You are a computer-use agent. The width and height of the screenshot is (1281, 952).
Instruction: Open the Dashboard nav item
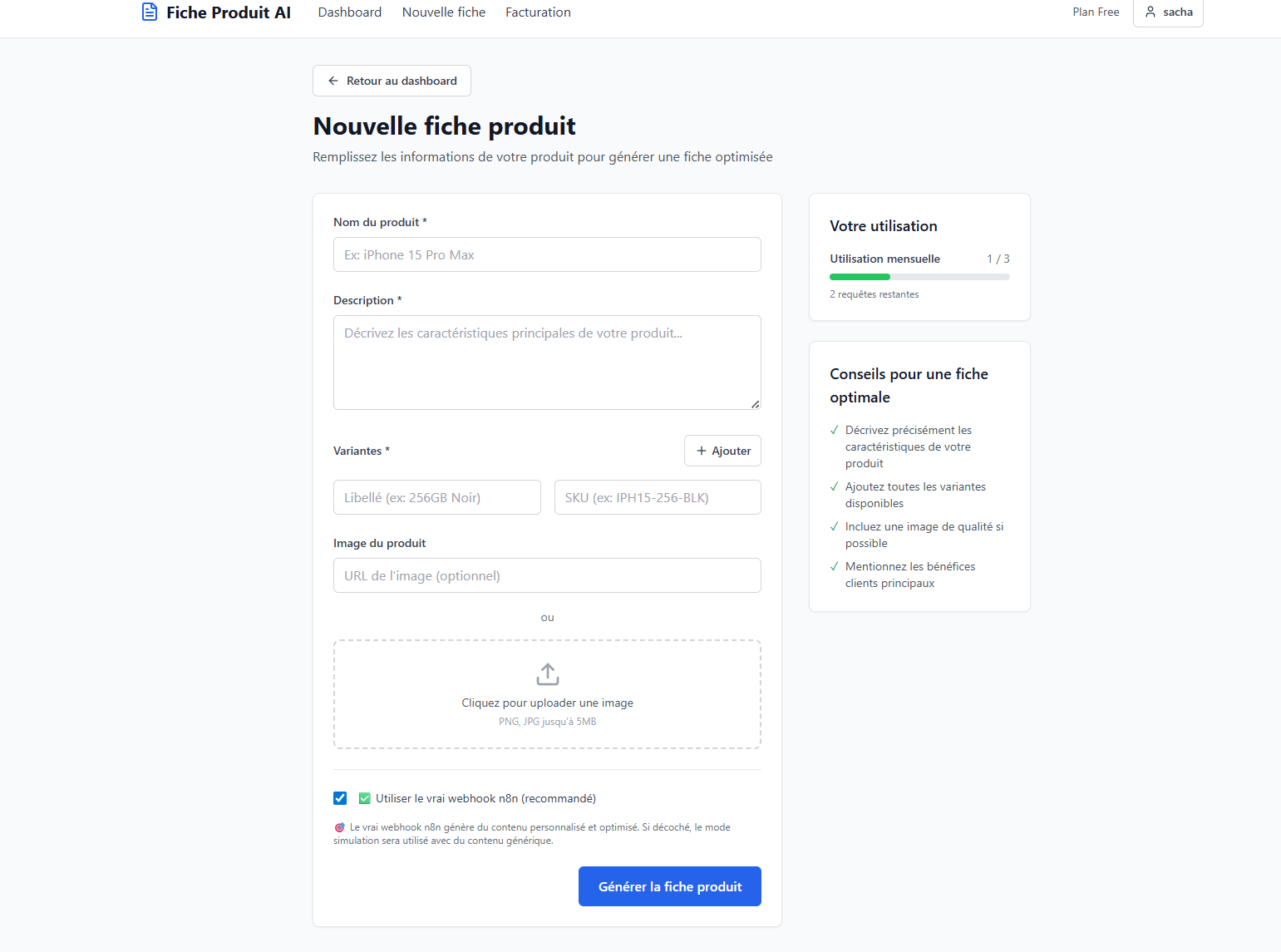tap(350, 12)
